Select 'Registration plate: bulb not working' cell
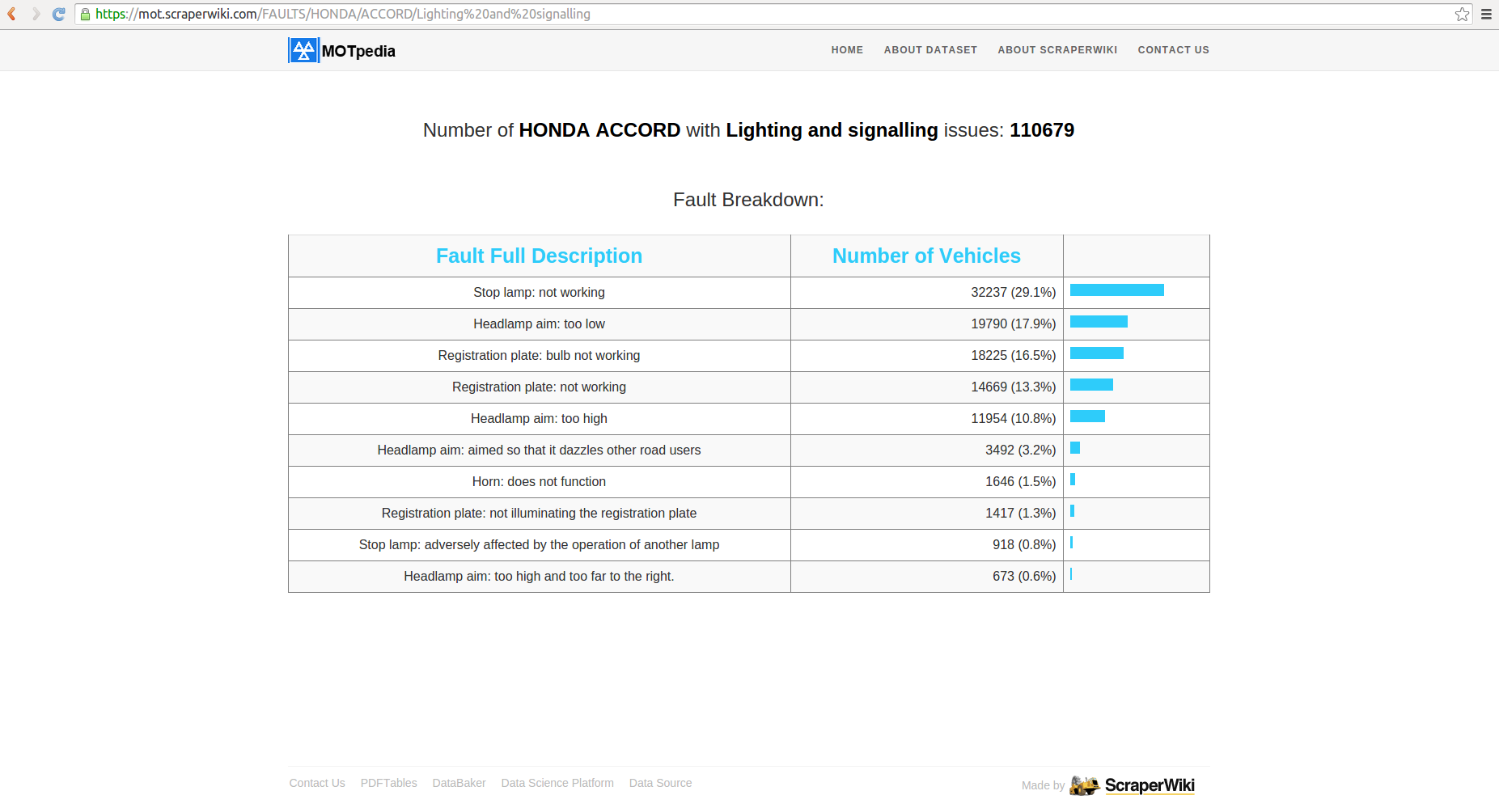 click(539, 355)
